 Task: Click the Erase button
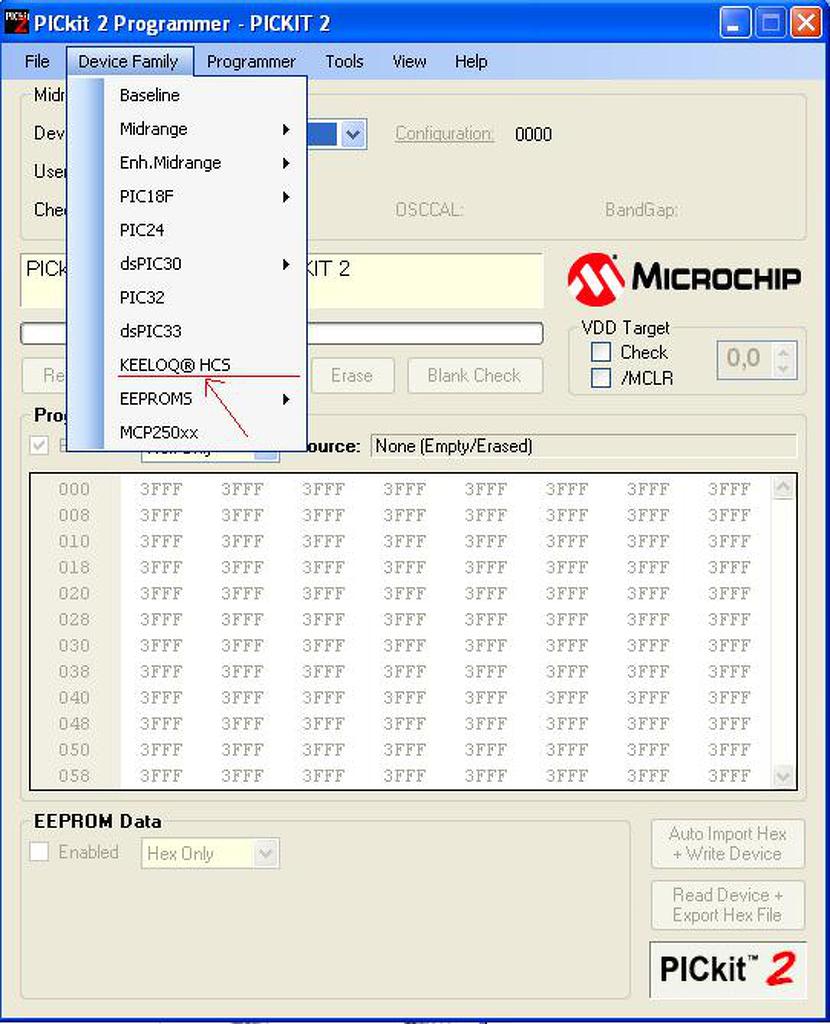[x=353, y=376]
